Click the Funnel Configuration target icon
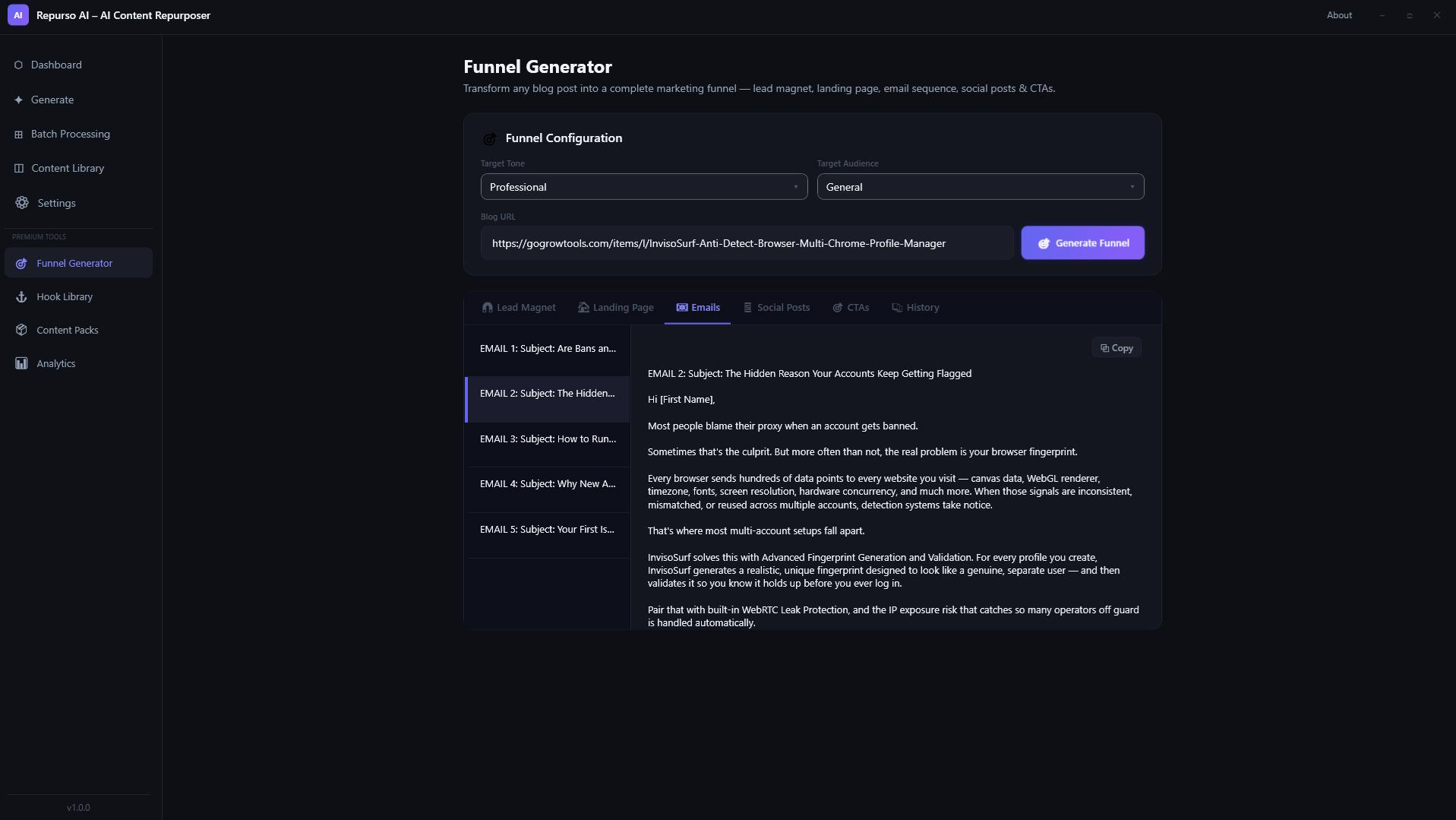The image size is (1456, 820). click(490, 138)
